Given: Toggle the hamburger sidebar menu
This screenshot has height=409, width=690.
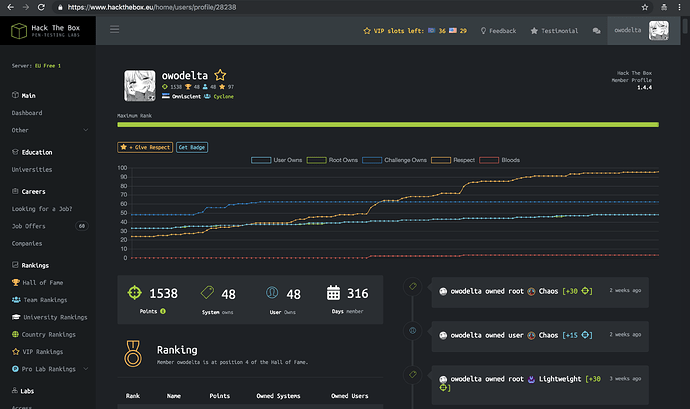Looking at the screenshot, I should (x=114, y=29).
